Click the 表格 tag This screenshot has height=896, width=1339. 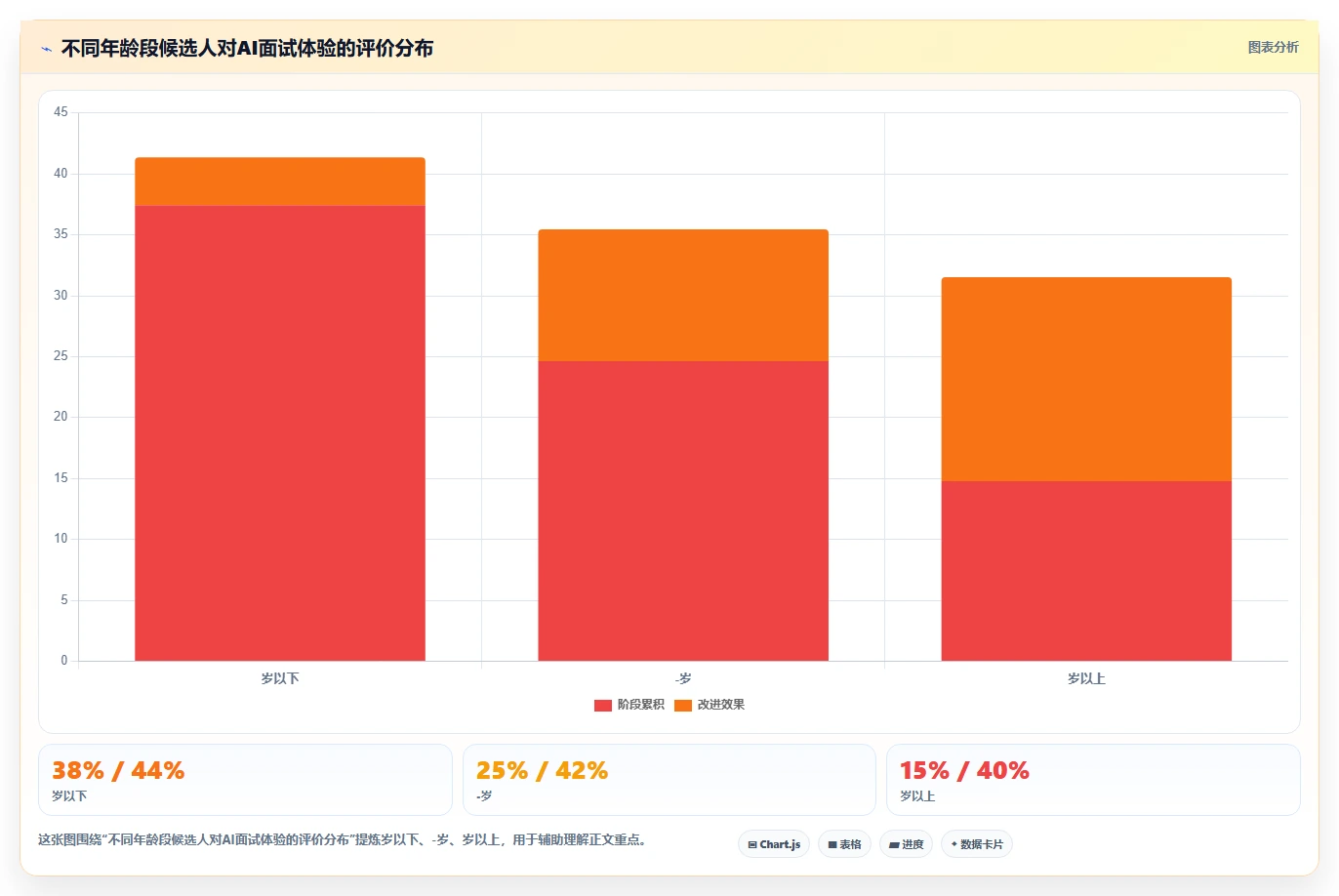tap(844, 844)
